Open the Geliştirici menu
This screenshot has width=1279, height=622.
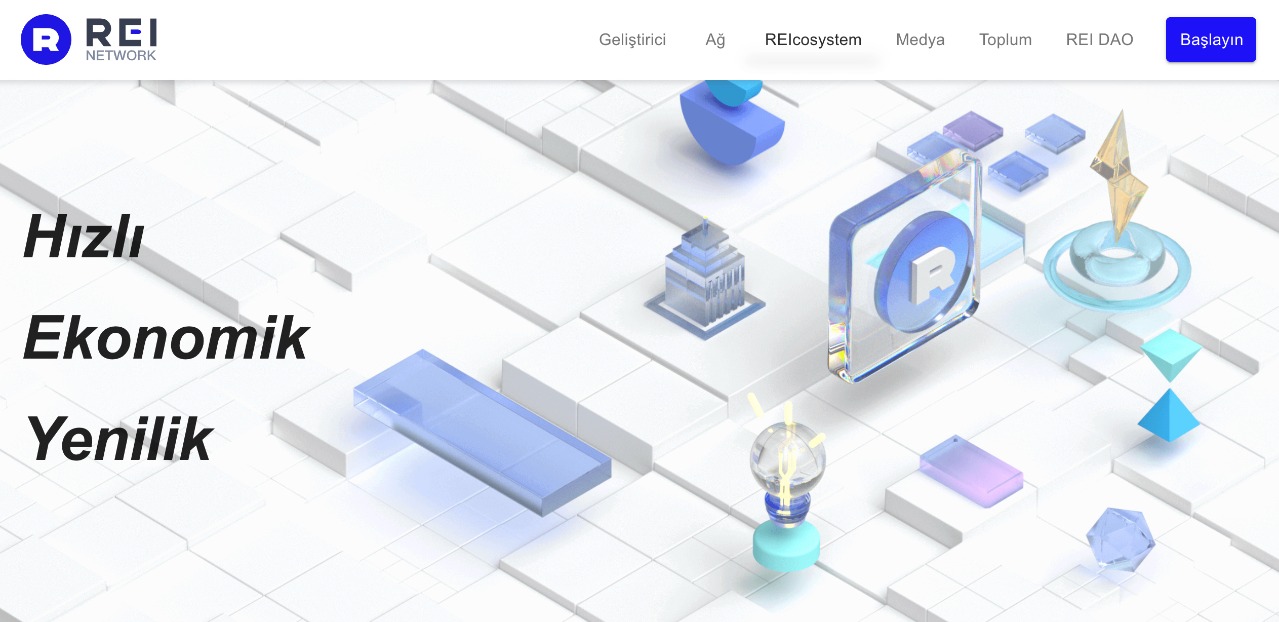point(632,39)
